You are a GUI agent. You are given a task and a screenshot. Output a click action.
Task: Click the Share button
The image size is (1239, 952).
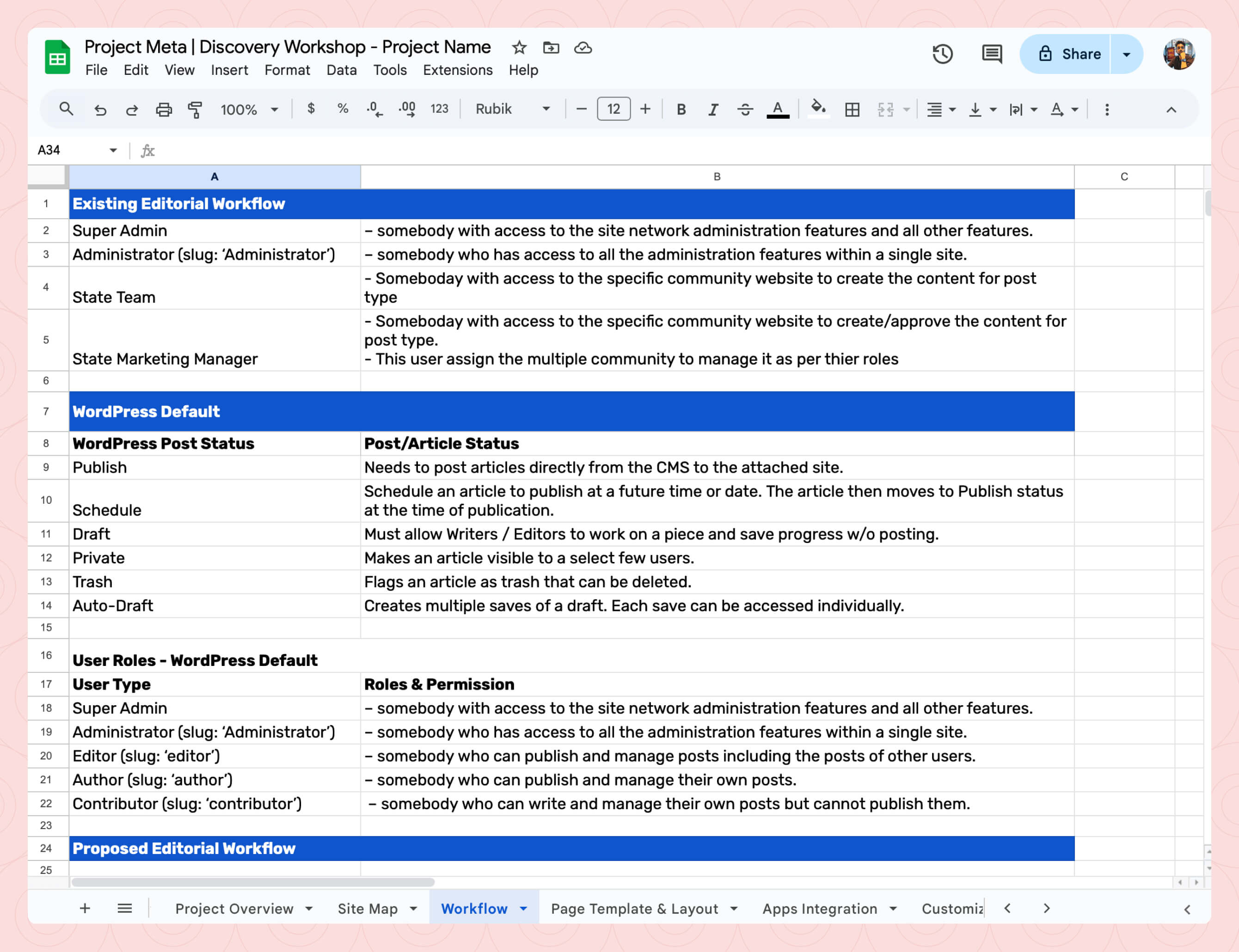(1069, 55)
